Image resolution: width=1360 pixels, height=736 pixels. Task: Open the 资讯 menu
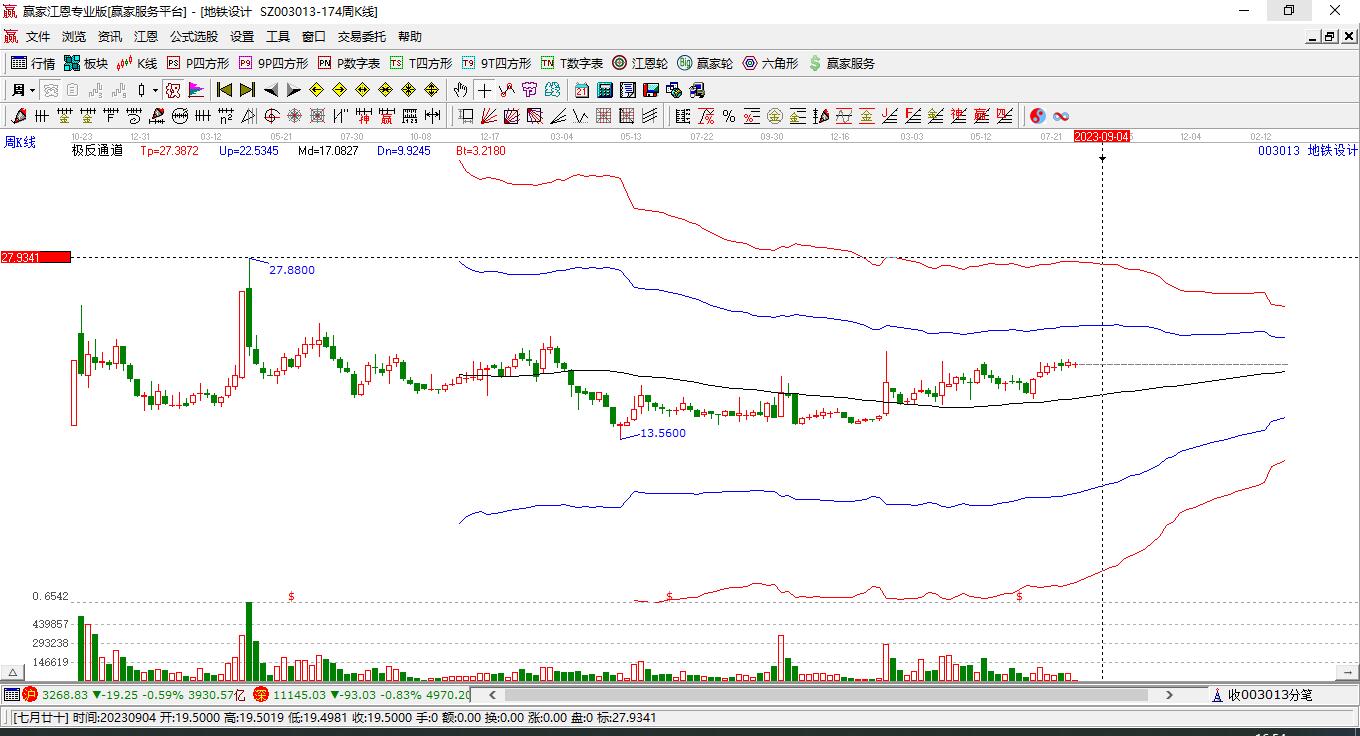(110, 37)
